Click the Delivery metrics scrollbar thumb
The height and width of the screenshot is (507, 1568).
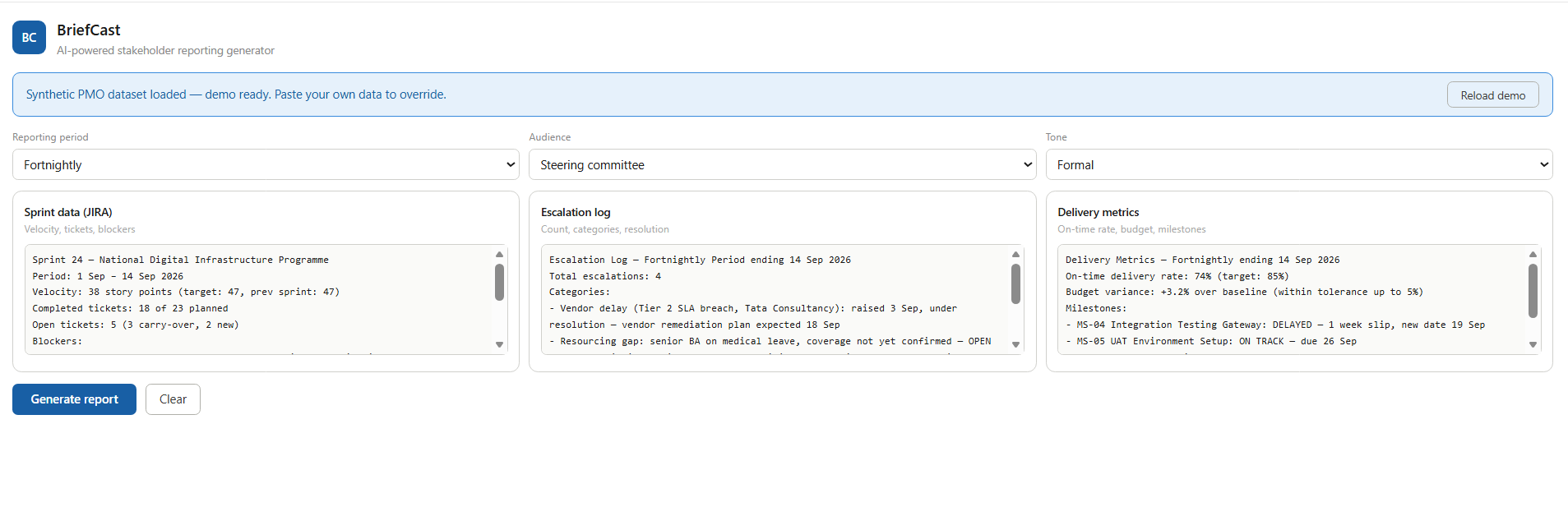[x=1533, y=290]
